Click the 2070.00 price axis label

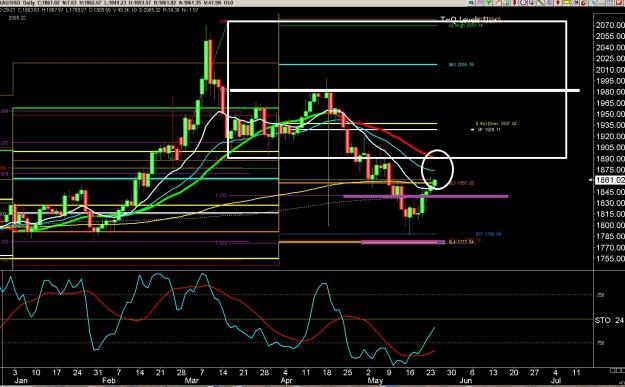[x=610, y=25]
